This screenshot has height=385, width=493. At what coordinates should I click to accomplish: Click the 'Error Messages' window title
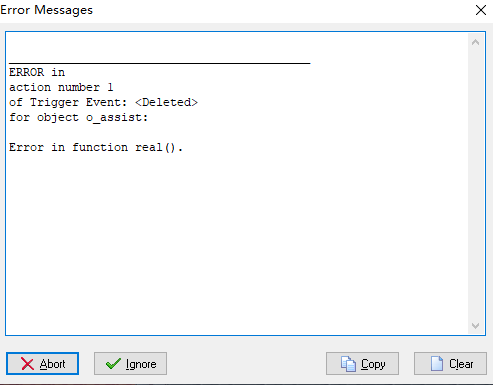click(47, 10)
